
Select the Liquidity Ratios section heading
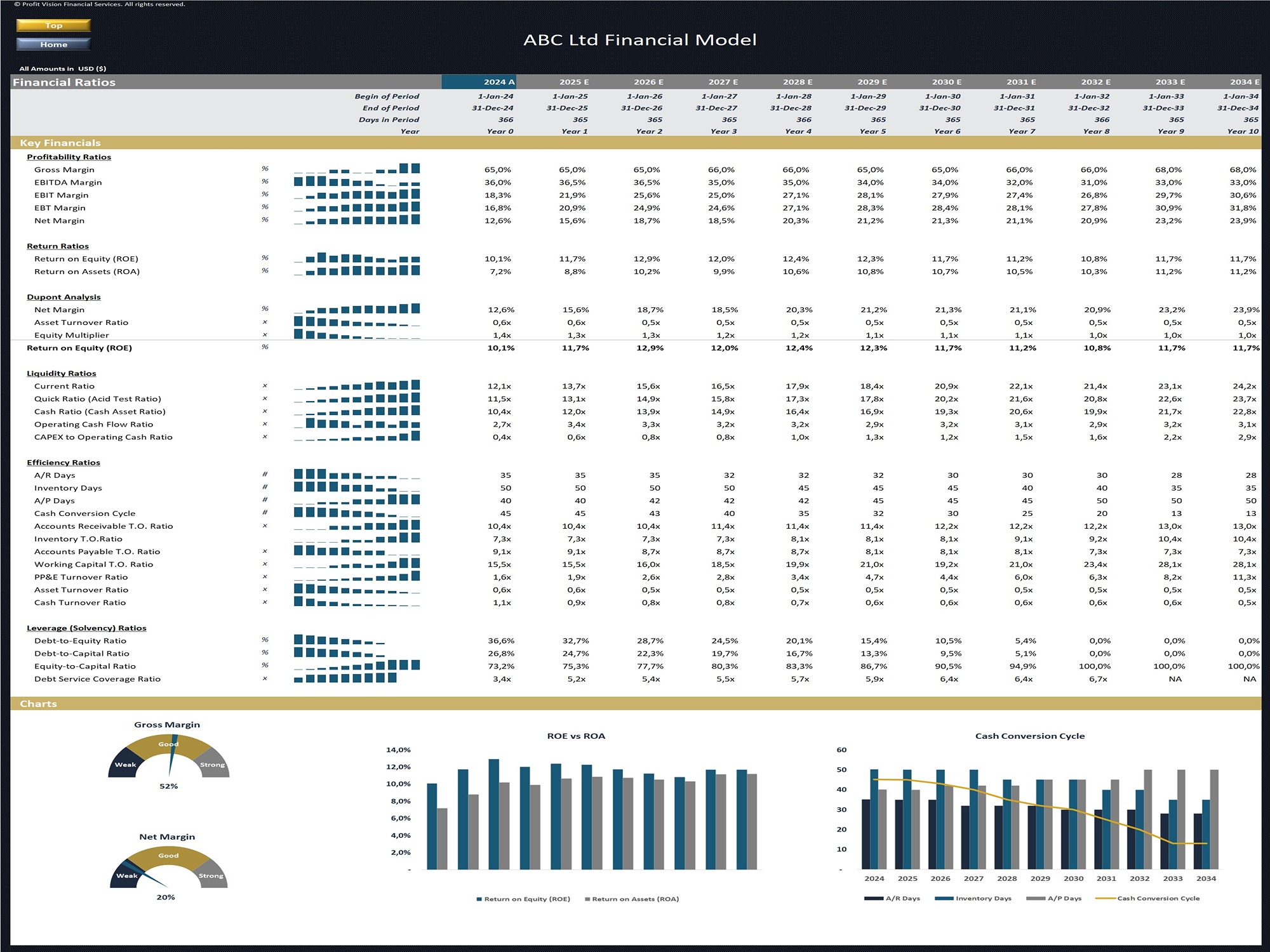(62, 373)
